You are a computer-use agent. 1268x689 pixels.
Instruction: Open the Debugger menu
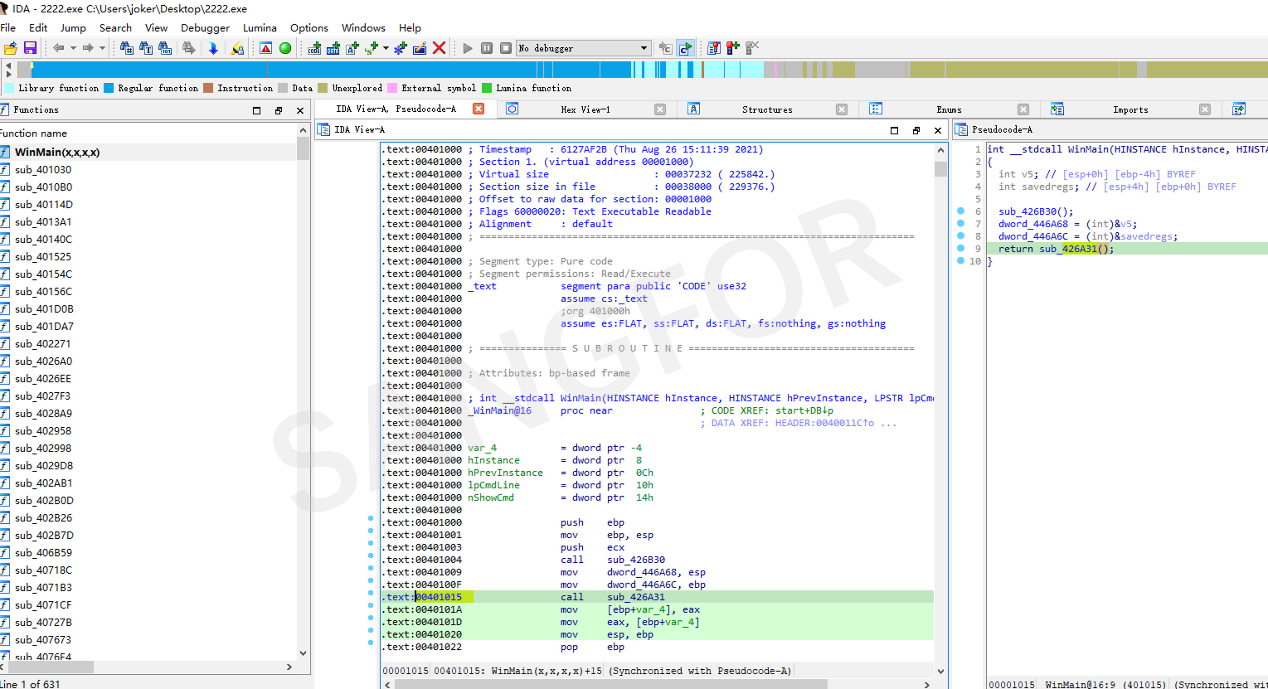coord(205,28)
